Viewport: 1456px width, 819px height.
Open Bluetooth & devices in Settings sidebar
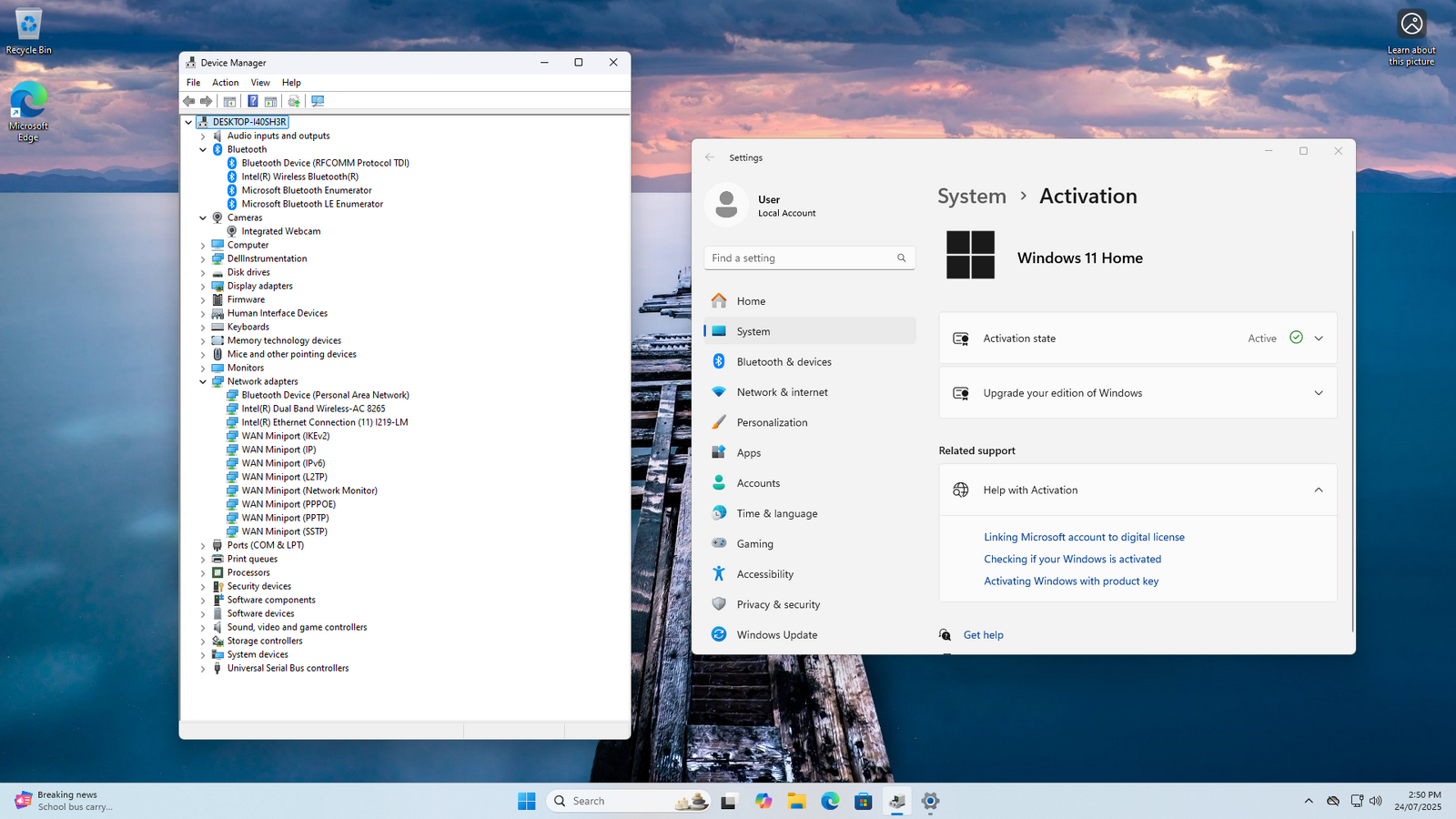(784, 362)
